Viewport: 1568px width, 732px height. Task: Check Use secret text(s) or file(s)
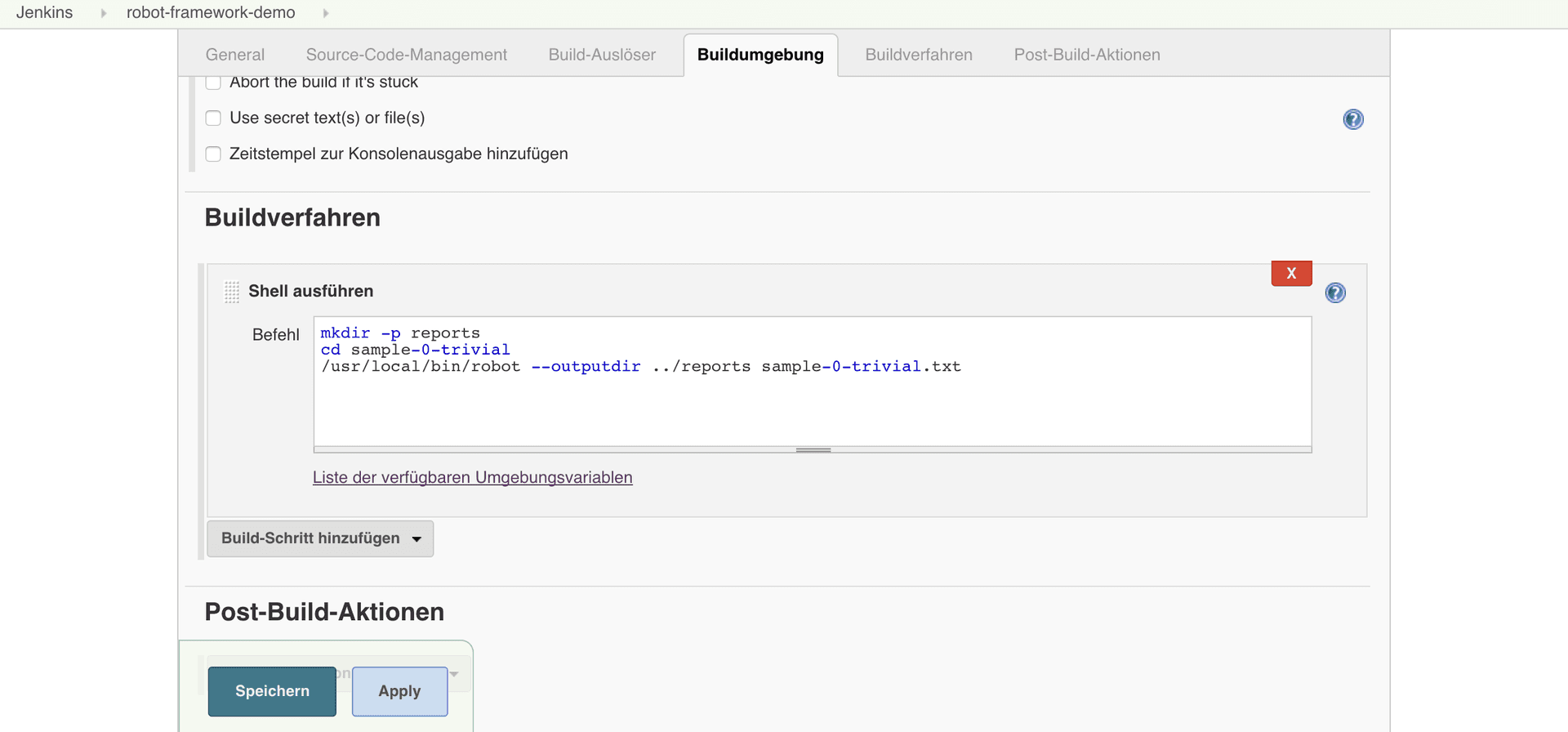[214, 118]
